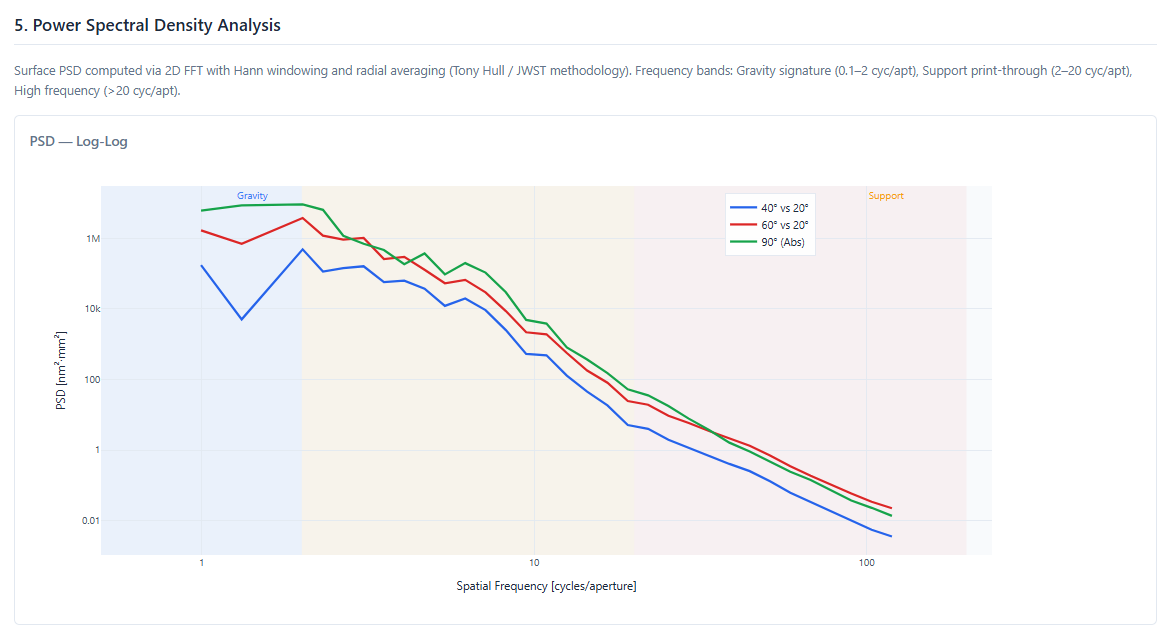Click the "100" y-axis tick label
The image size is (1170, 632).
pyautogui.click(x=92, y=380)
